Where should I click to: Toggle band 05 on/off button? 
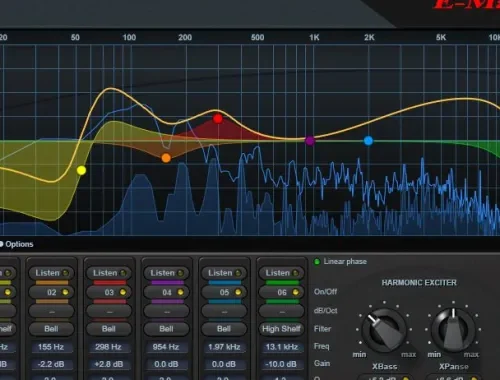[x=224, y=292]
